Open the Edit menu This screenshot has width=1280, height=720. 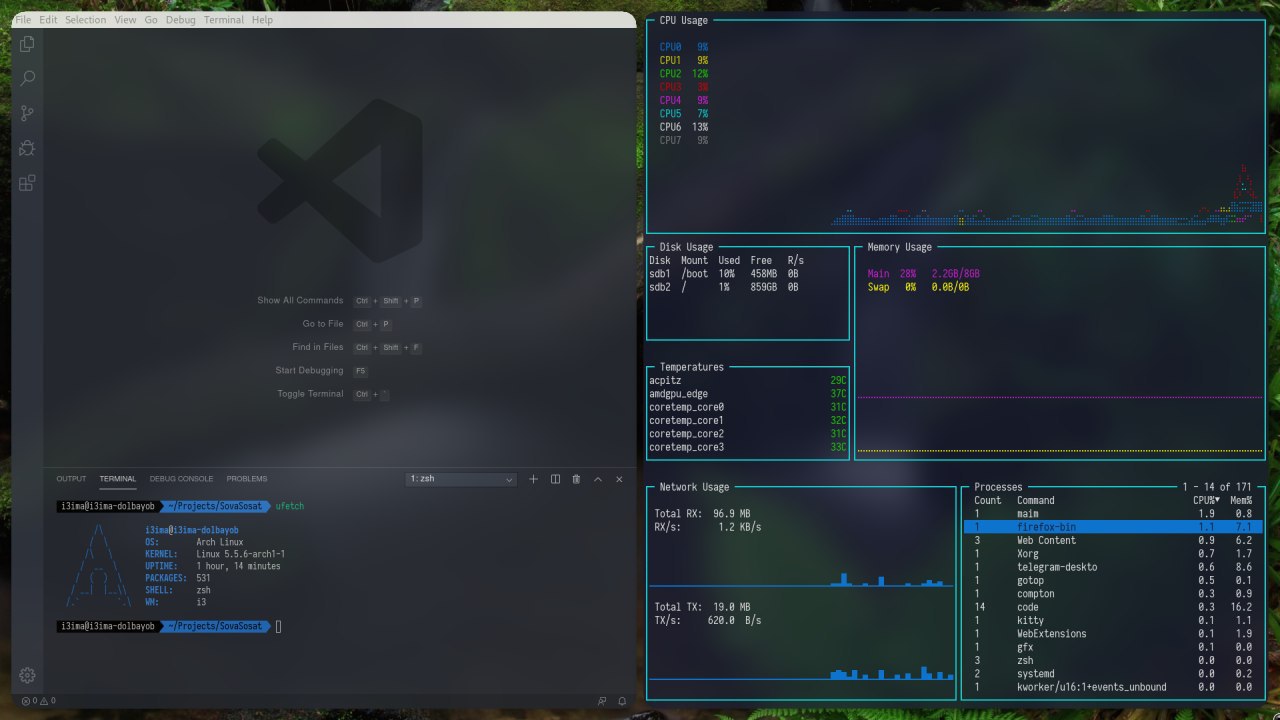coord(48,20)
